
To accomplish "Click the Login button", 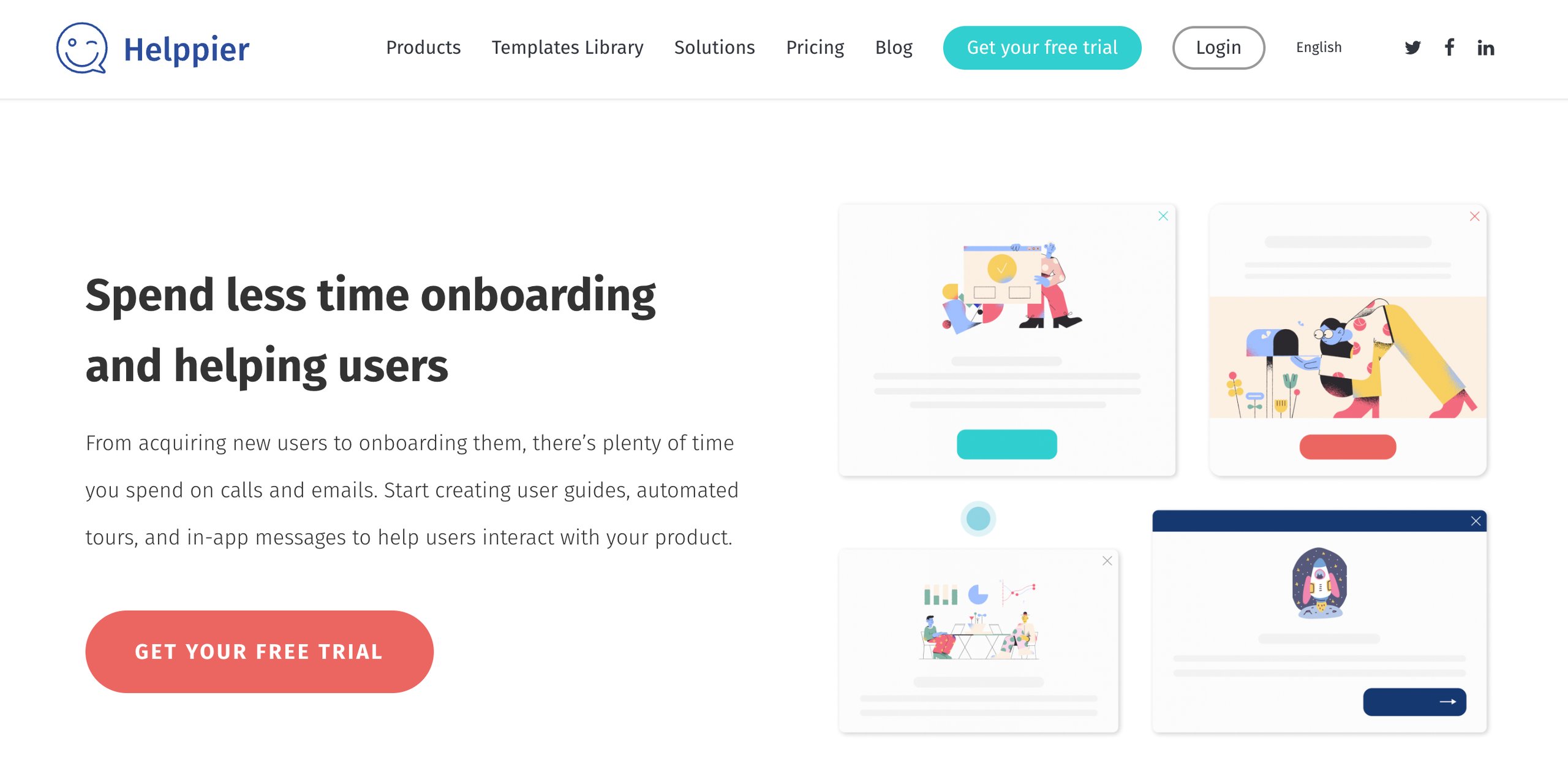I will (x=1218, y=47).
